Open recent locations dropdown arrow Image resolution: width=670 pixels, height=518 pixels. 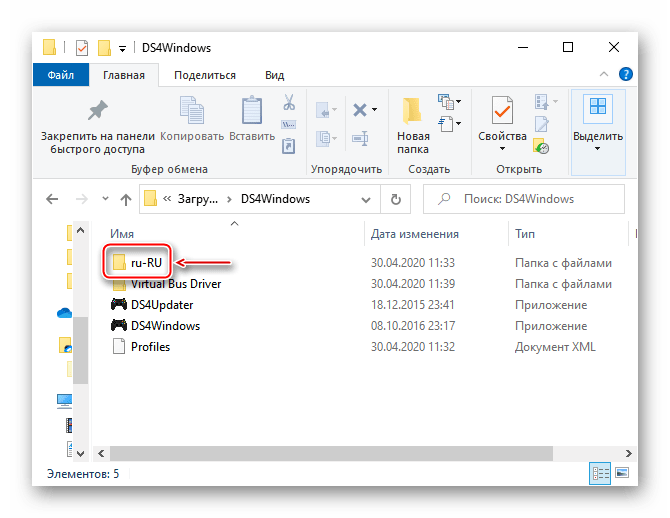coord(105,199)
